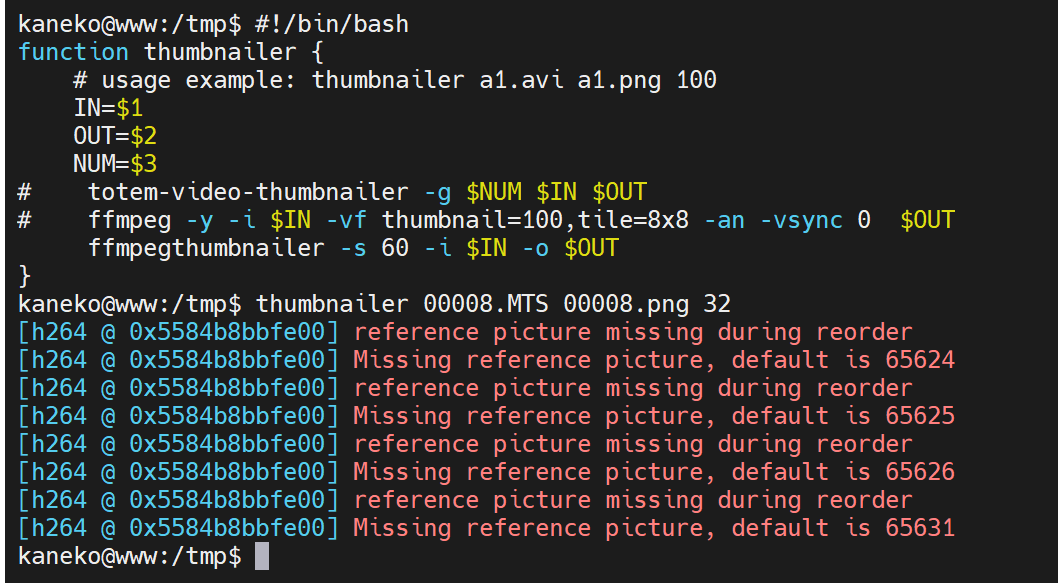Click '00008.MTS' file name in command

point(485,304)
